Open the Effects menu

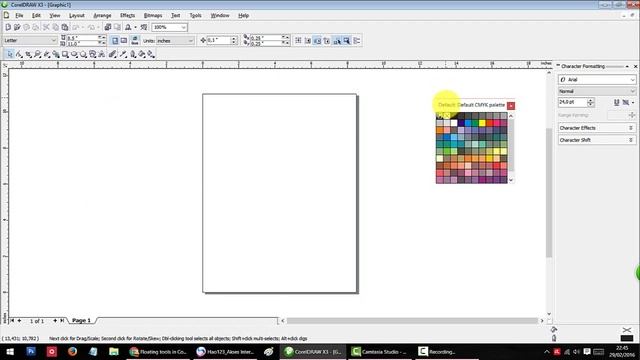click(x=127, y=16)
